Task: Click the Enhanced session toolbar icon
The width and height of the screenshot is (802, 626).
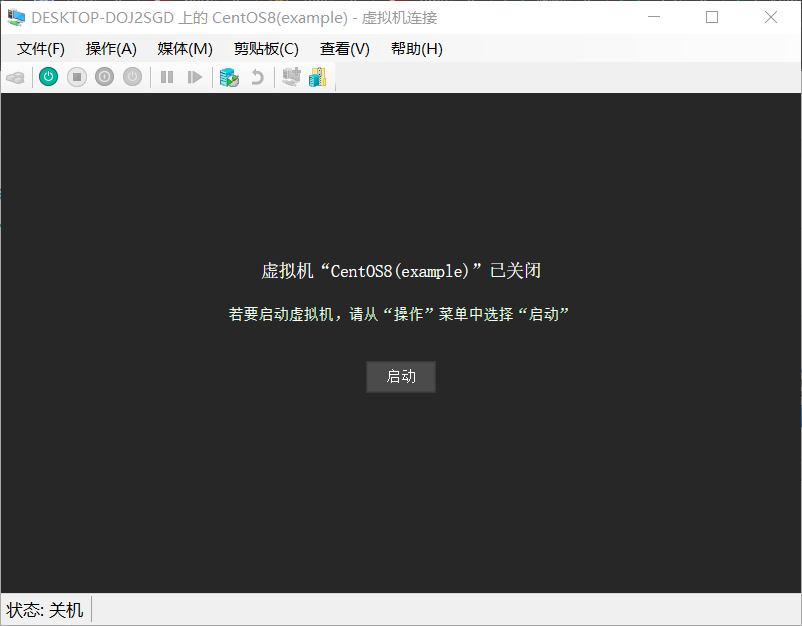Action: (292, 77)
